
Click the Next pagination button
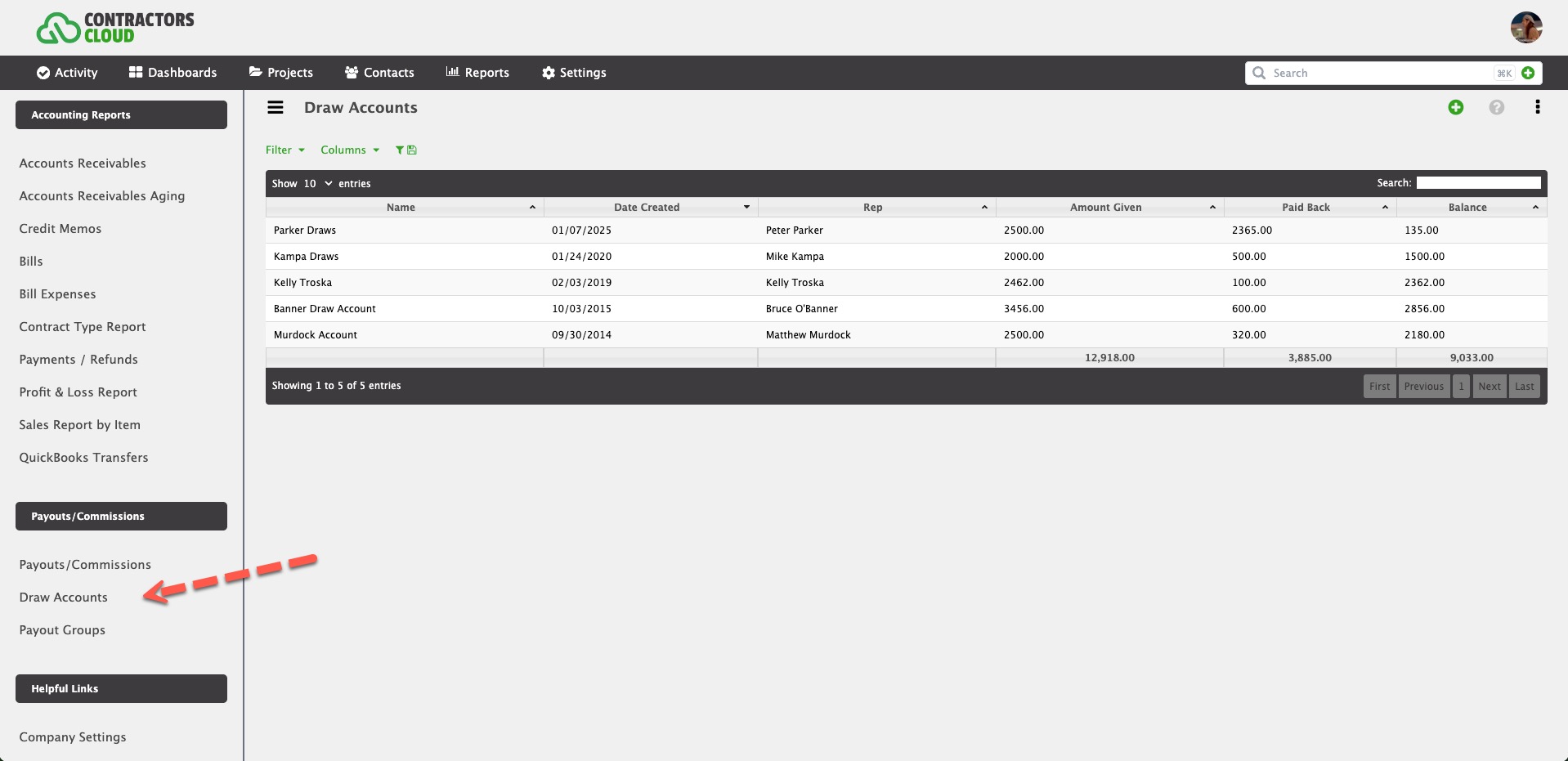click(x=1489, y=386)
